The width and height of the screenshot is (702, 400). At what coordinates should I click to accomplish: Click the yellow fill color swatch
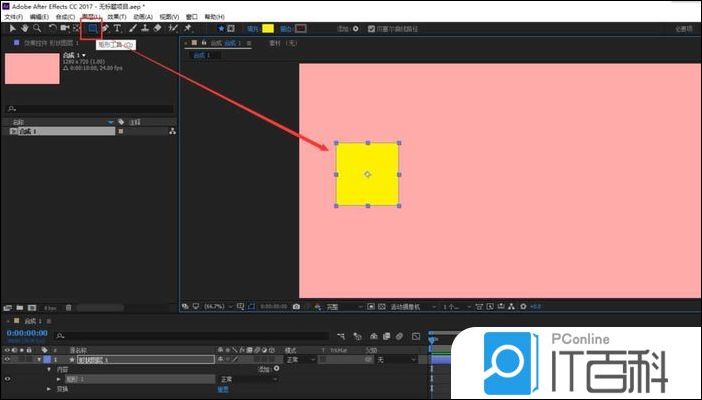pyautogui.click(x=268, y=29)
